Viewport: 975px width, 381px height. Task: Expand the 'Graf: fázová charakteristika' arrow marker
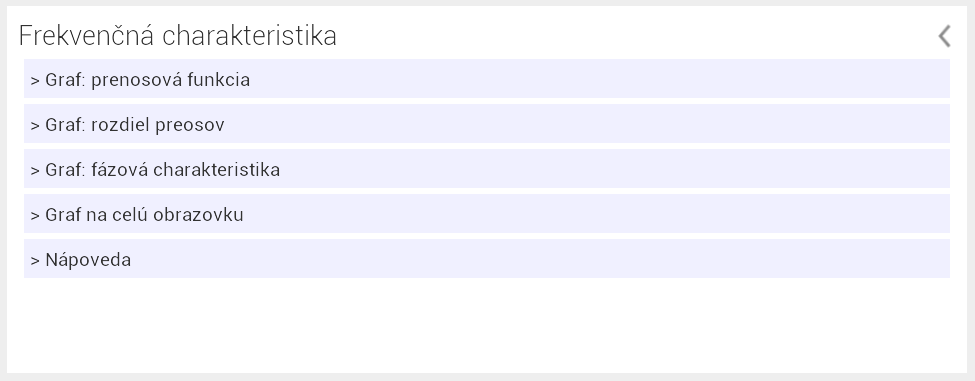click(x=35, y=171)
